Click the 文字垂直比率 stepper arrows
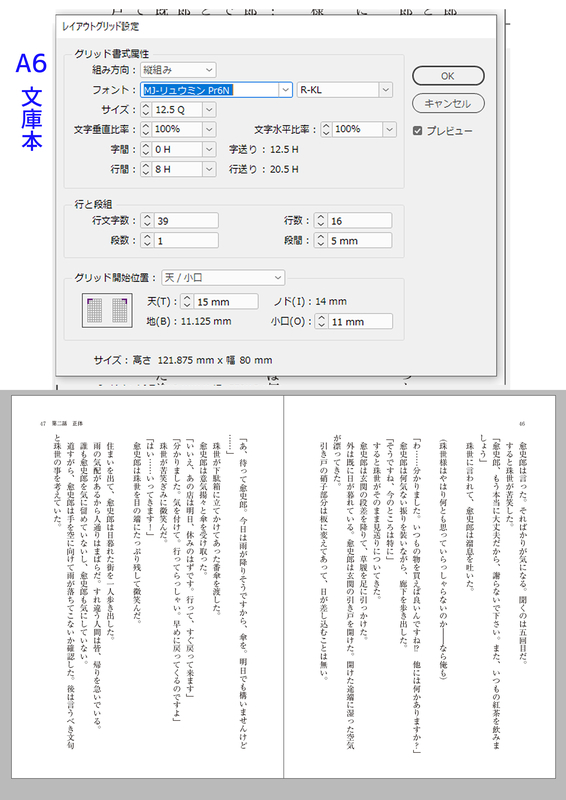566x800 pixels. tap(146, 130)
